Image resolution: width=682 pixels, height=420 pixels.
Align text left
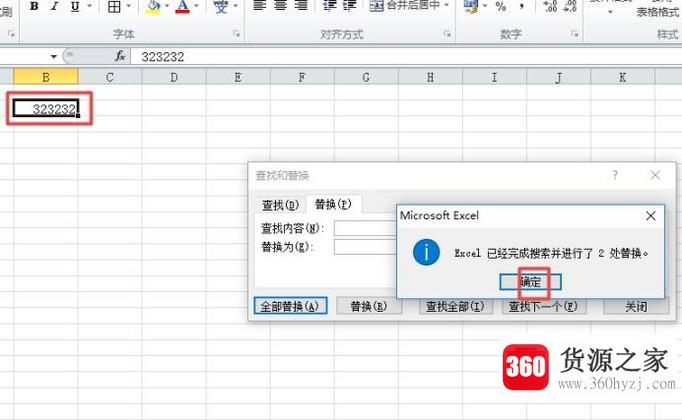pos(260,5)
